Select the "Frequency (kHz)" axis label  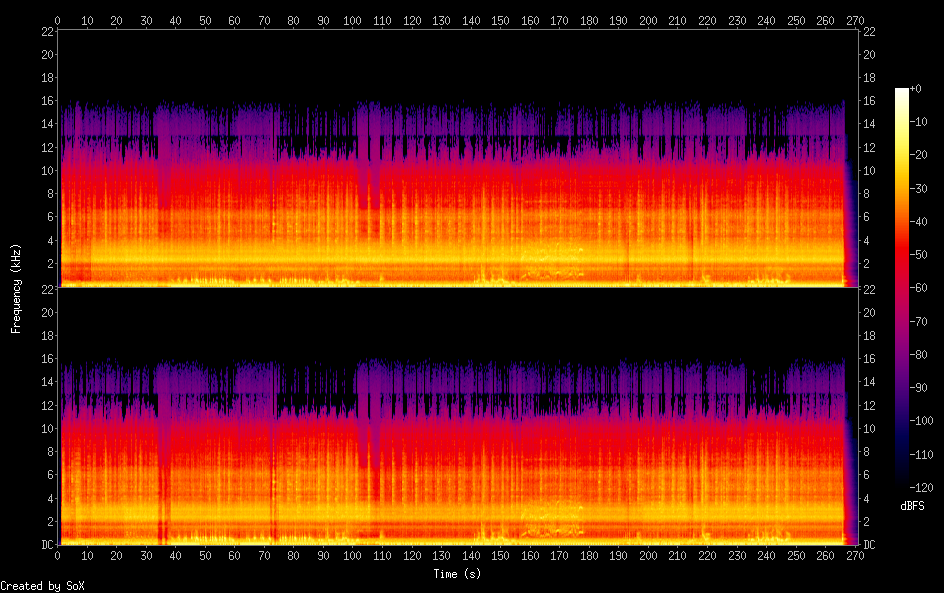pos(16,288)
